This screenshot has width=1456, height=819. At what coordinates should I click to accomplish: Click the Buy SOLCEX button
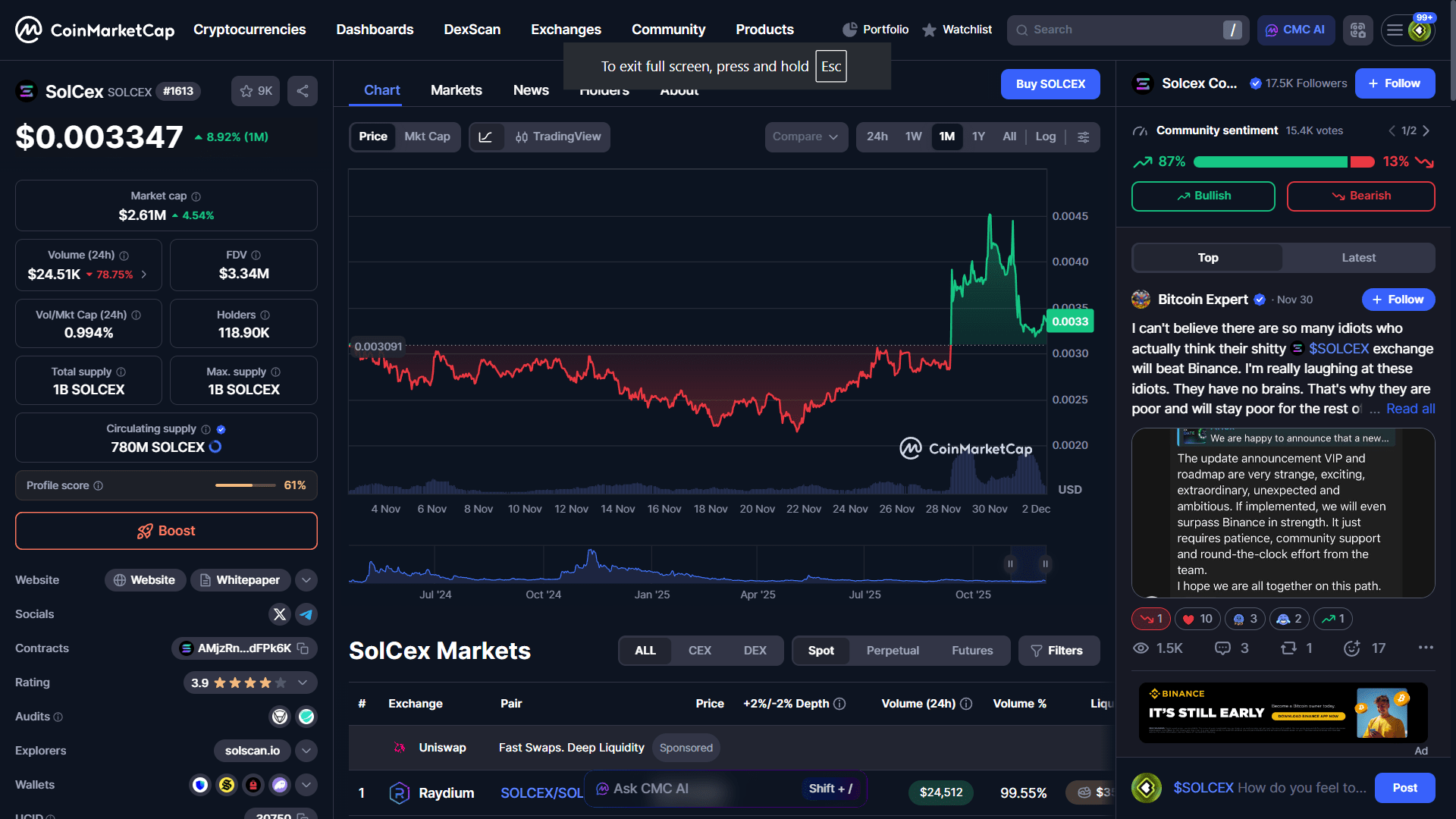pos(1050,84)
